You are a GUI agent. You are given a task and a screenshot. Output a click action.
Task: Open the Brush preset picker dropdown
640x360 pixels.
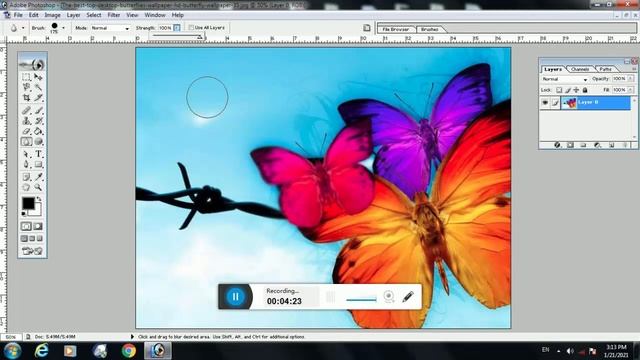point(63,28)
